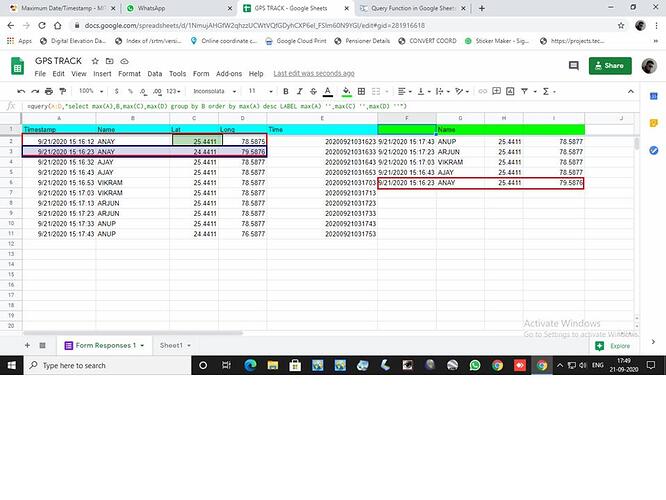Screen dimensions: 666x500
Task: Open the Data menu
Action: click(x=155, y=73)
